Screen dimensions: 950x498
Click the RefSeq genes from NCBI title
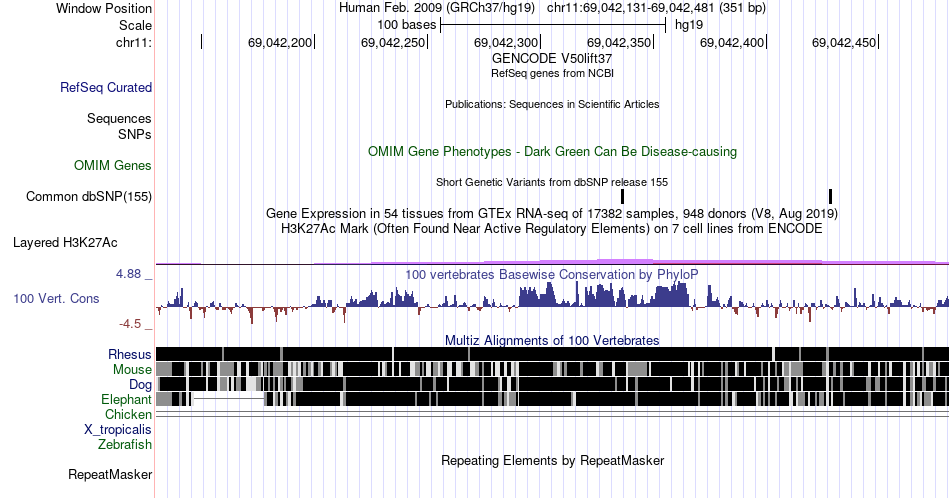pos(553,73)
